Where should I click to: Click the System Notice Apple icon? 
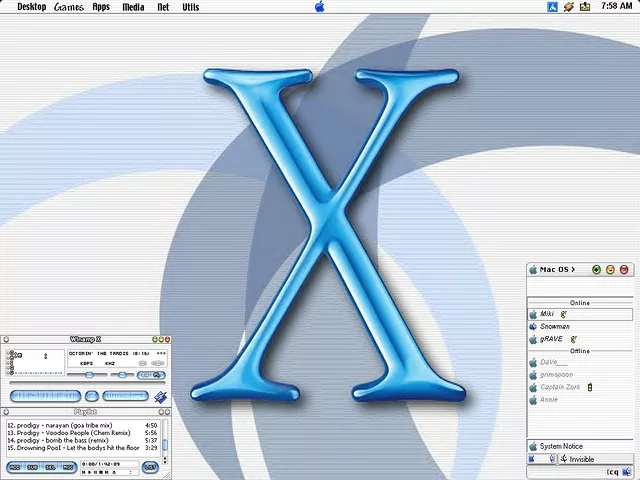[x=533, y=446]
